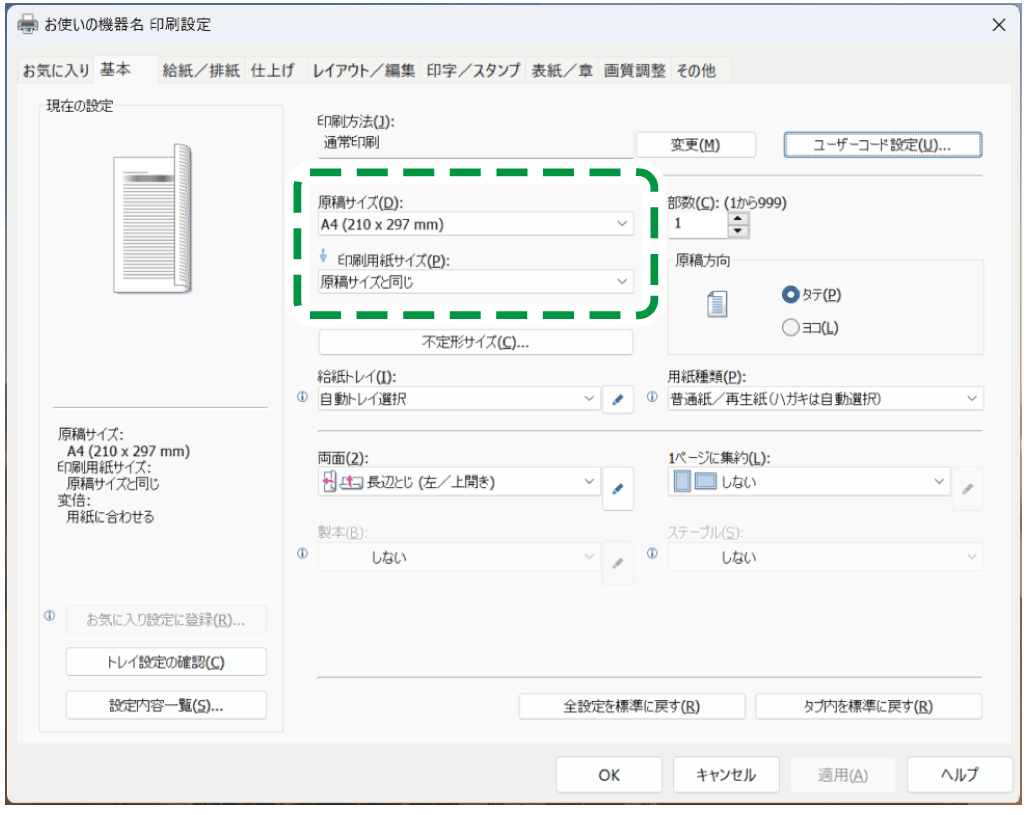
Task: Click the info icon next to 給紙トレイ
Action: [x=302, y=397]
